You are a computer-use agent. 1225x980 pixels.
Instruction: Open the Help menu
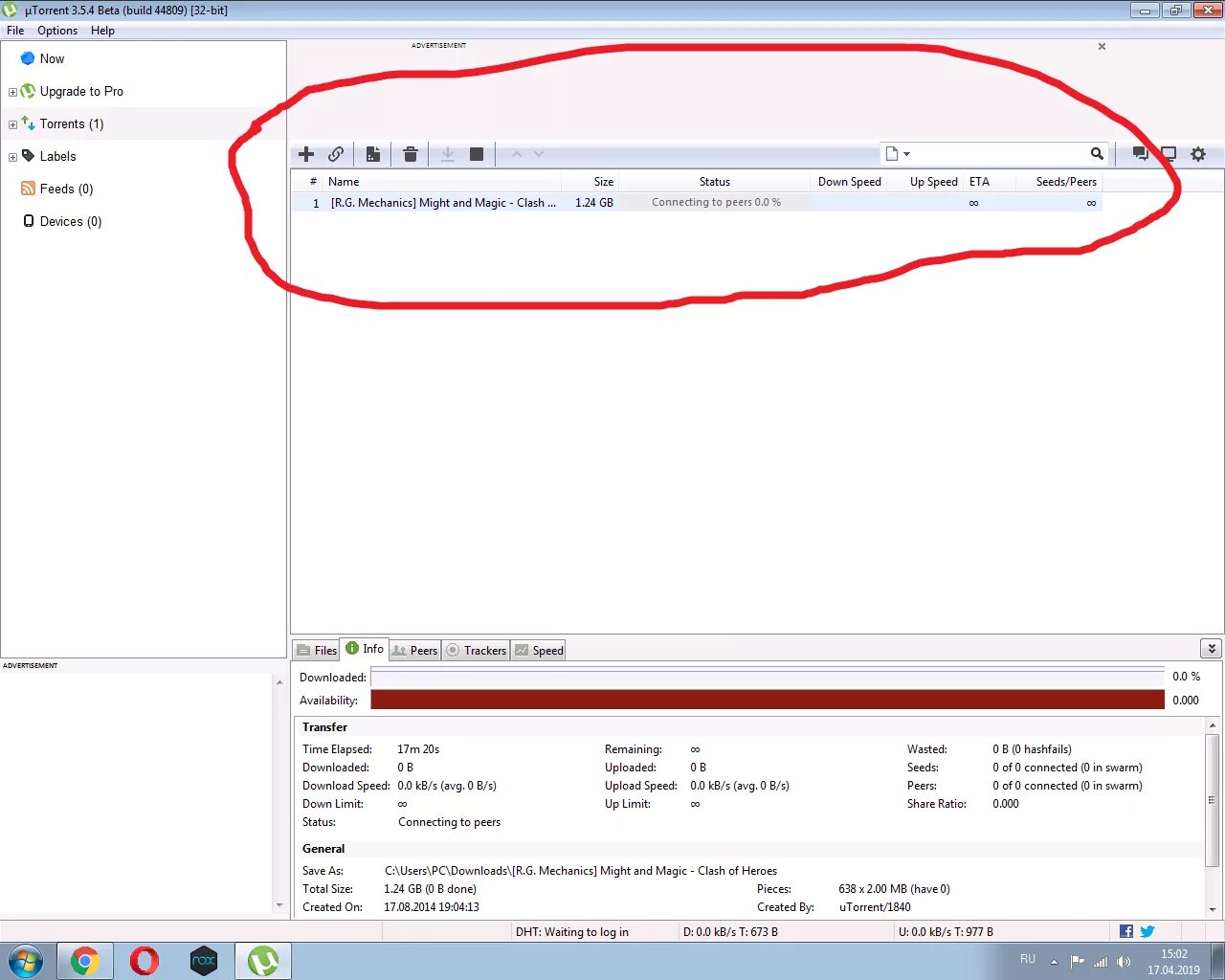(x=102, y=31)
